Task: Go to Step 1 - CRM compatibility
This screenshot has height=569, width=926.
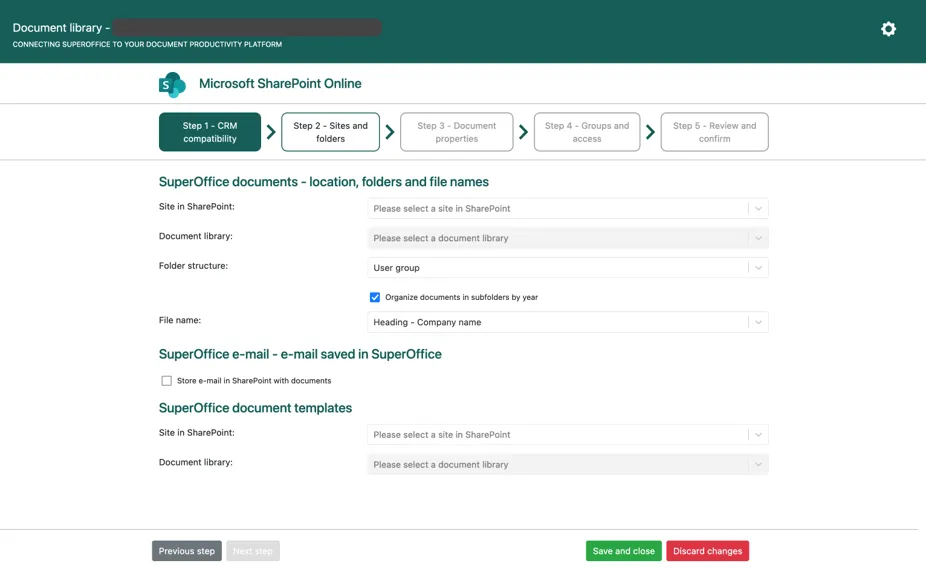Action: (x=210, y=132)
